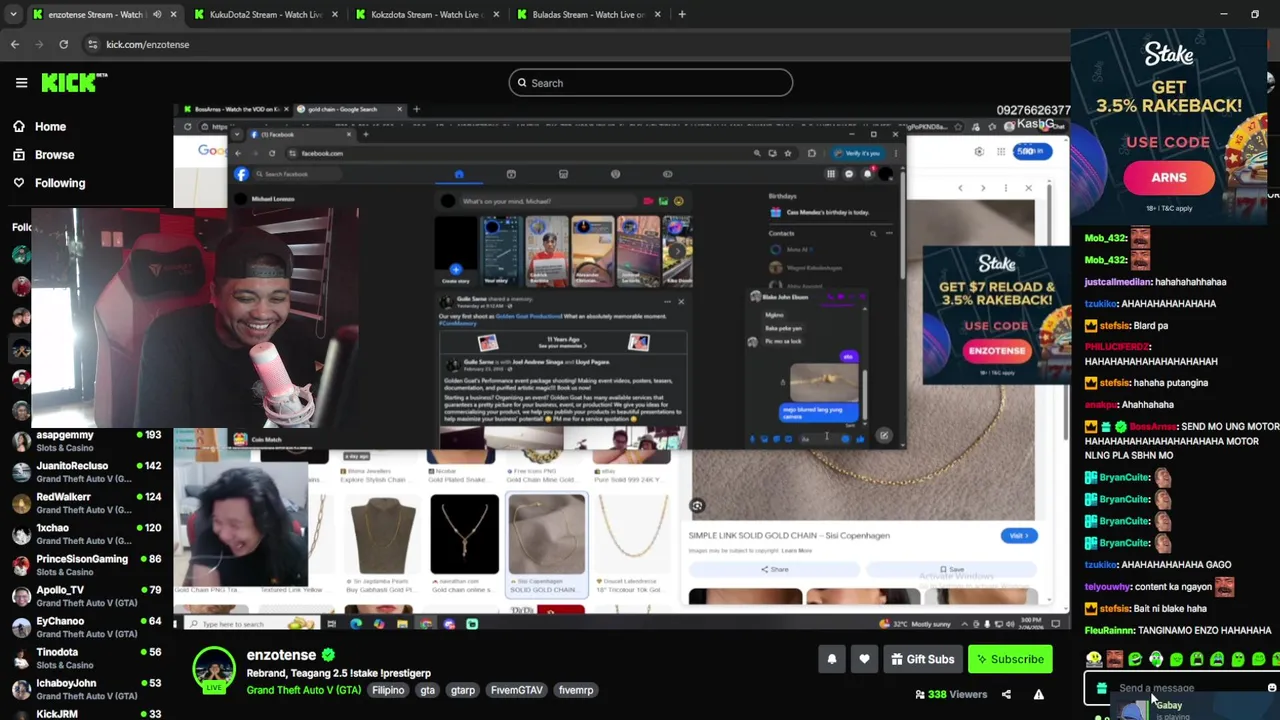Reload the kick.com page

pos(63,44)
